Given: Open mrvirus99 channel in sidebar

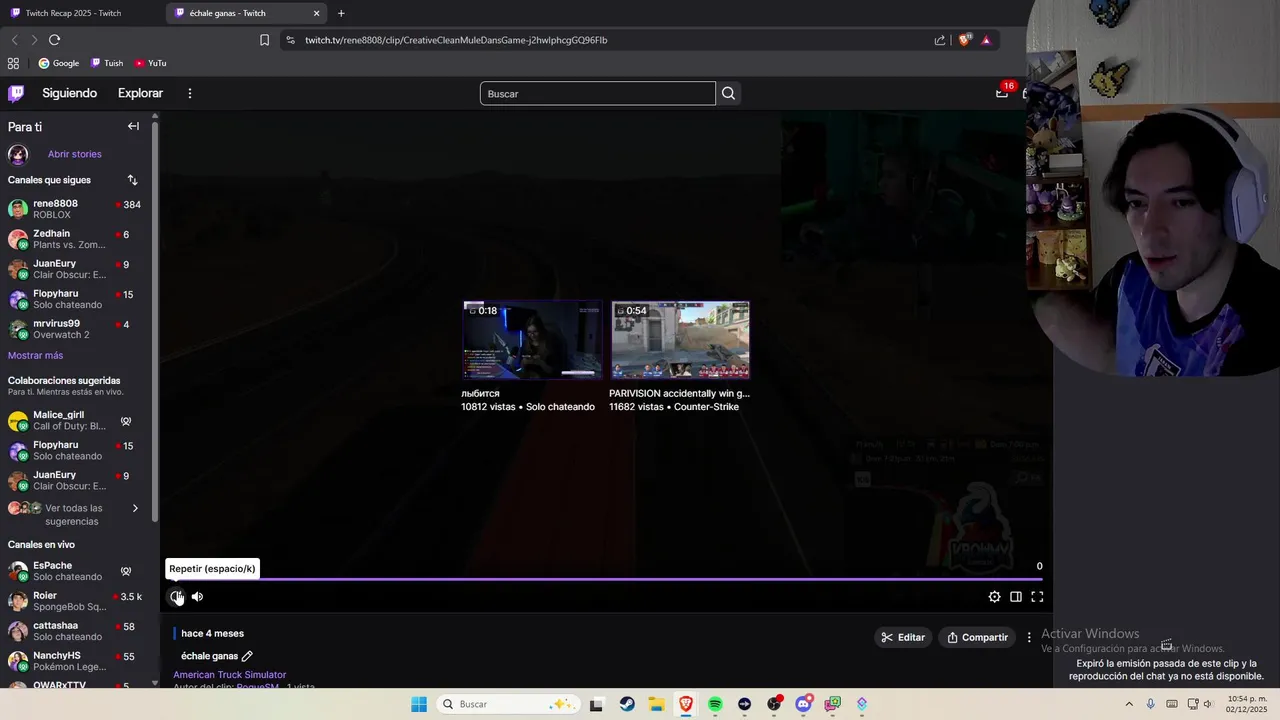Looking at the screenshot, I should tap(76, 329).
